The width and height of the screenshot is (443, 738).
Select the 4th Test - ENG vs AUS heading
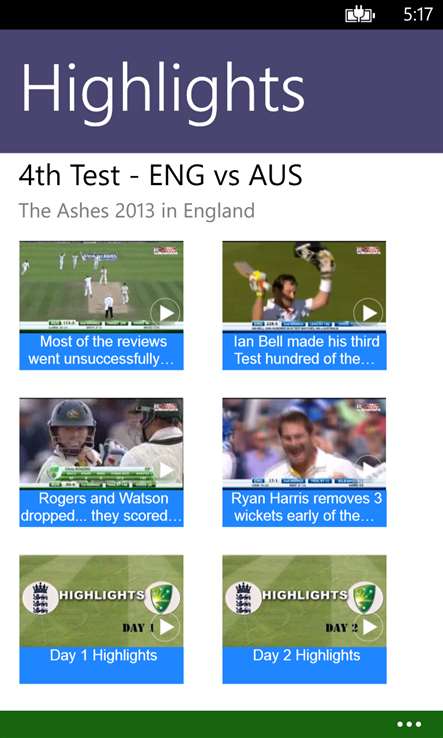click(161, 176)
